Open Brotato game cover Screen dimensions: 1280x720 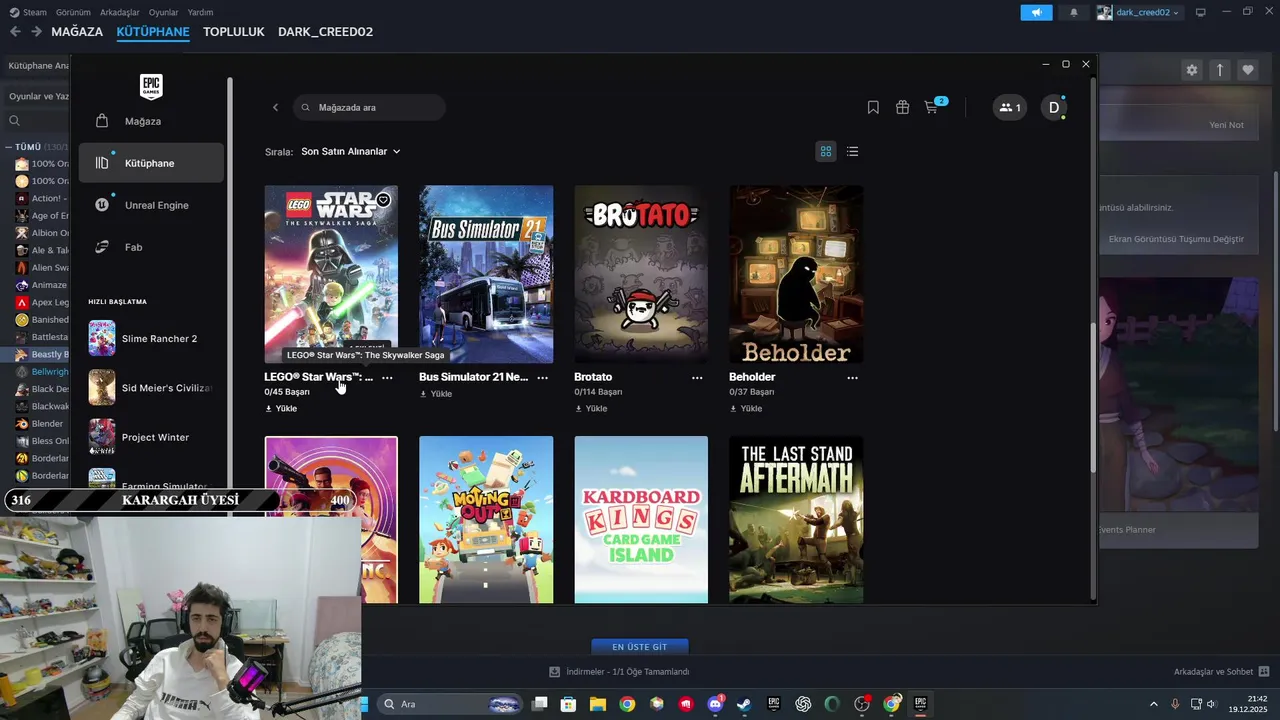click(x=641, y=274)
